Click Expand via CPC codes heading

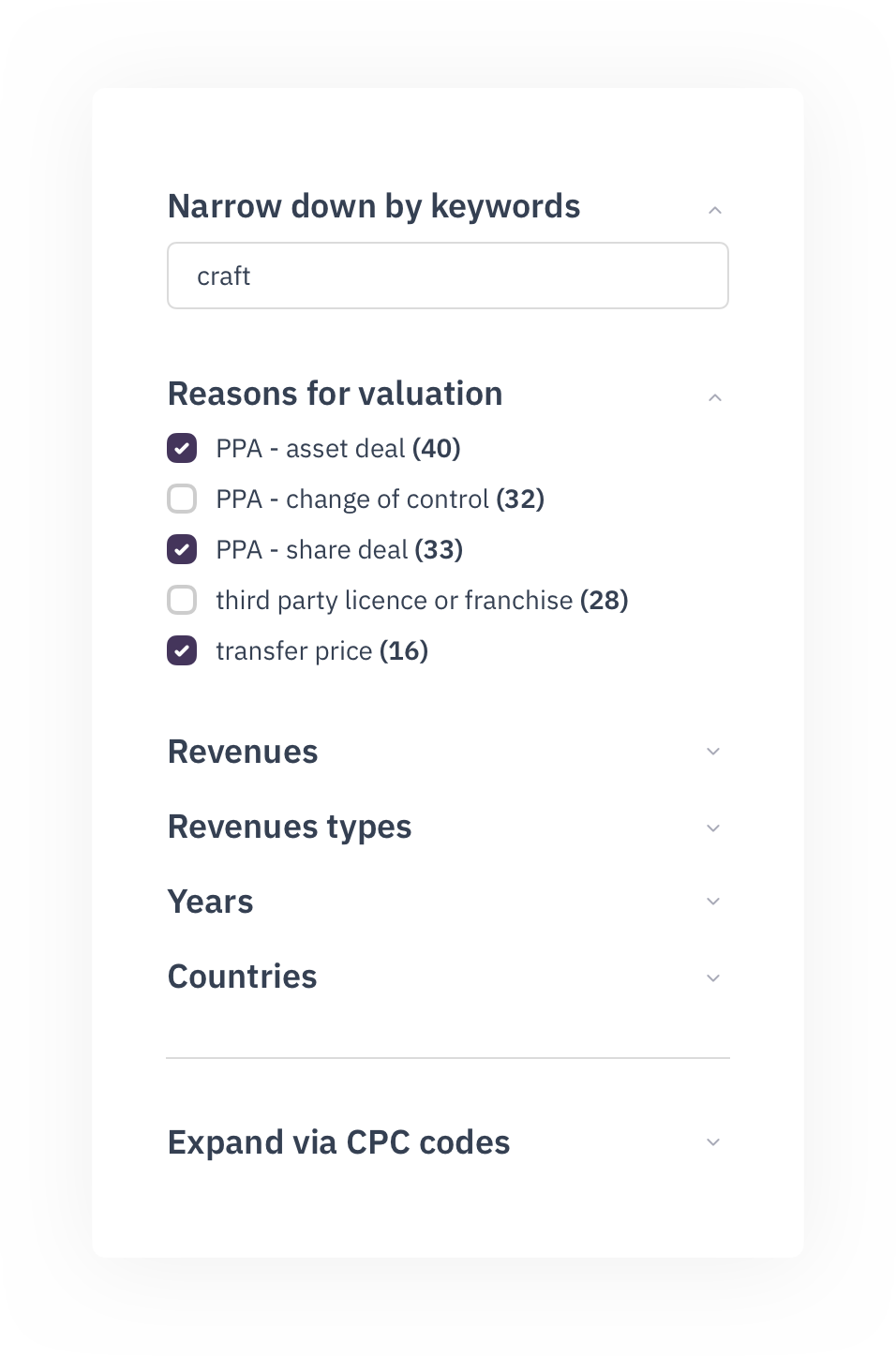338,1142
